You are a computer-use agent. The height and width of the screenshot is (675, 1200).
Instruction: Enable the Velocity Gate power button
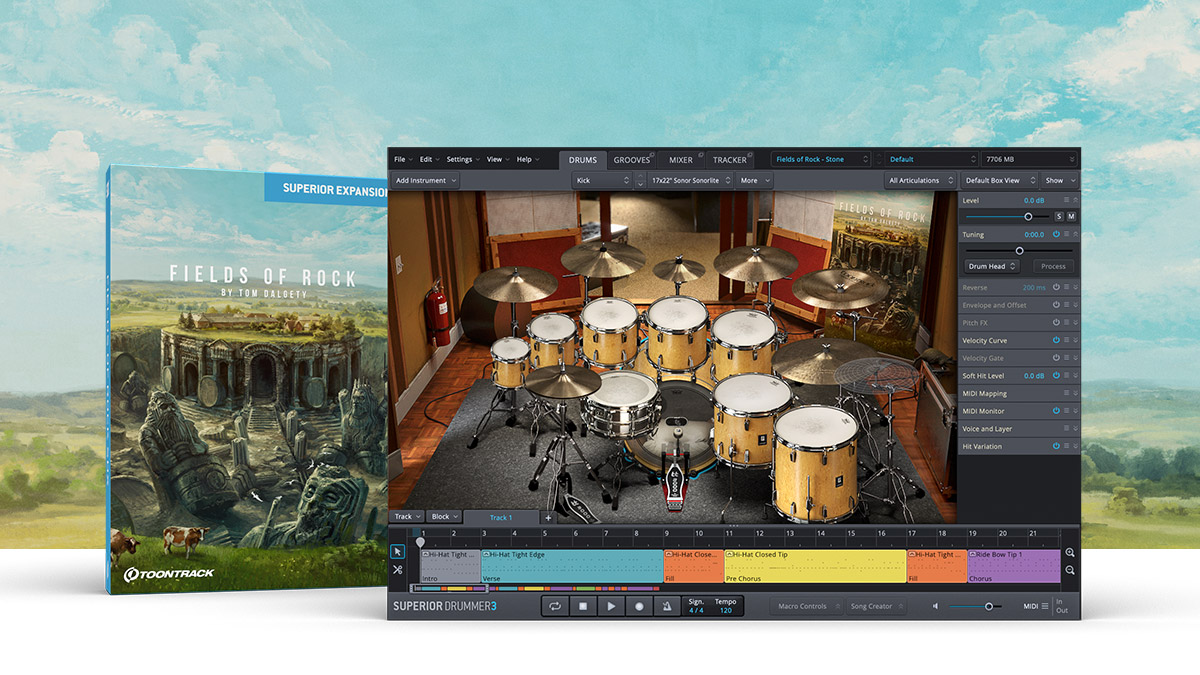click(x=1056, y=358)
